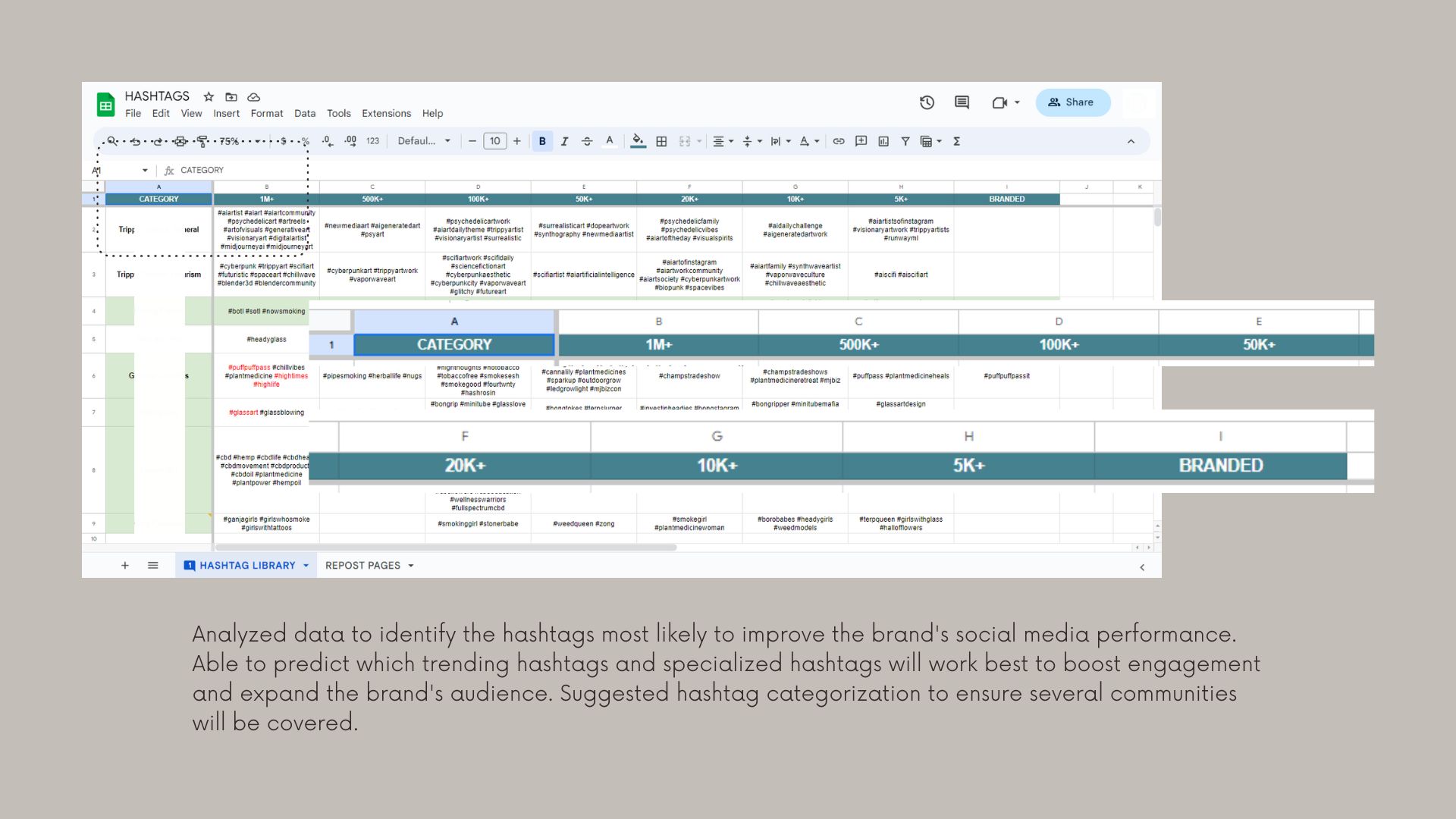
Task: Click the Share button
Action: tap(1072, 102)
